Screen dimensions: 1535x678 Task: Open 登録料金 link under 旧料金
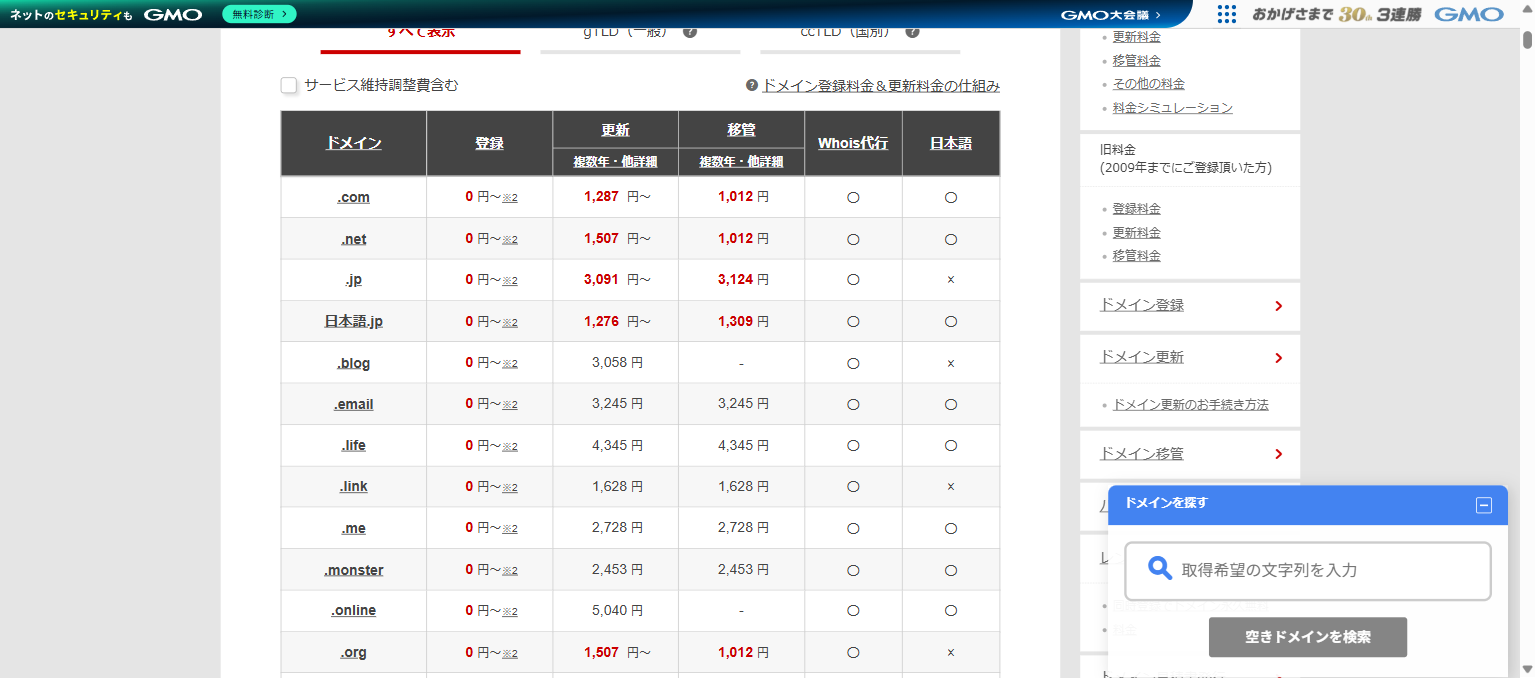[1137, 209]
